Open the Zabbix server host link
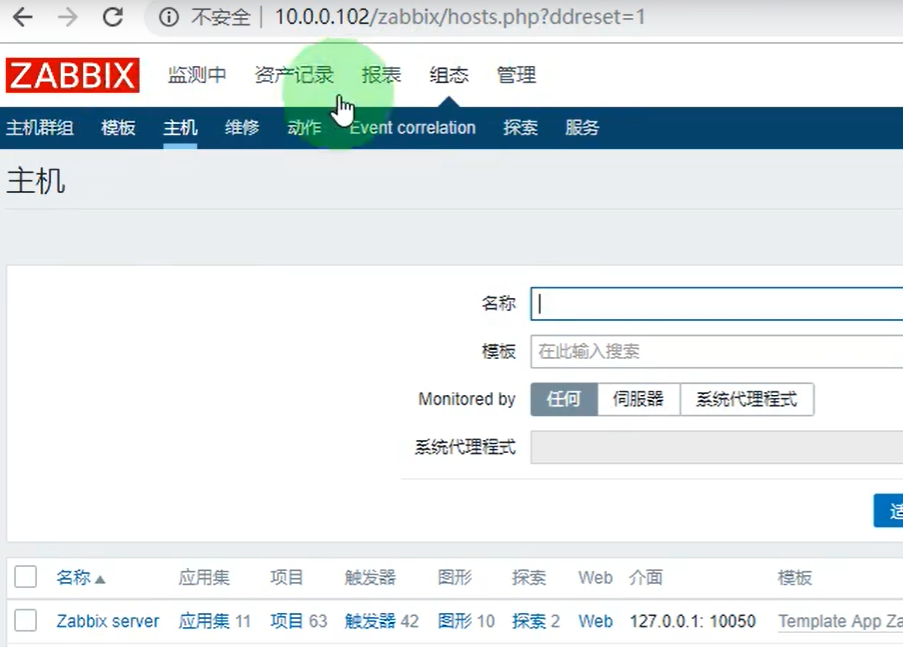Image resolution: width=903 pixels, height=647 pixels. (107, 621)
